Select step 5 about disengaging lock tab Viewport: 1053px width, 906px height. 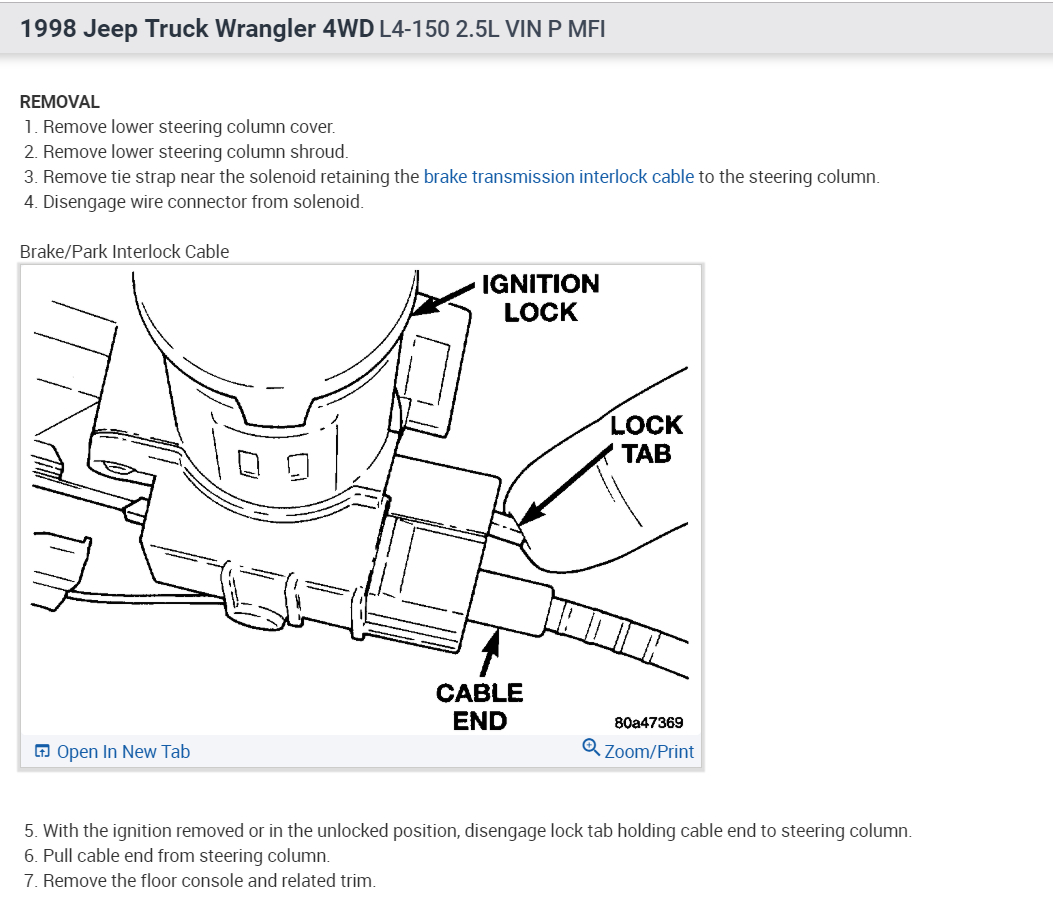tap(468, 831)
